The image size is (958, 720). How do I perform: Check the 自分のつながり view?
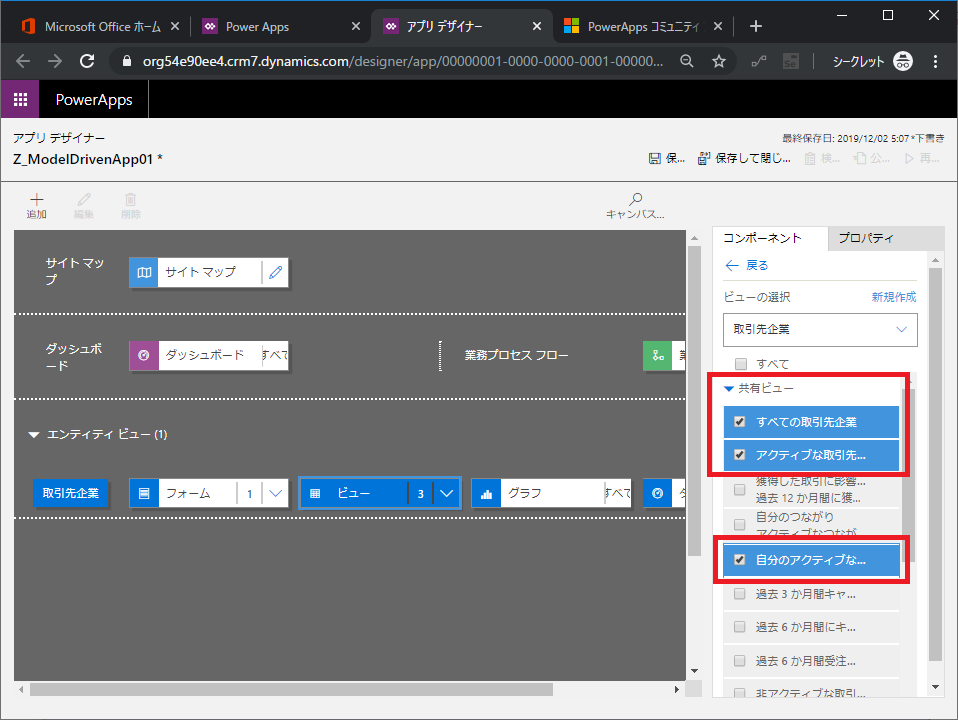pos(740,524)
